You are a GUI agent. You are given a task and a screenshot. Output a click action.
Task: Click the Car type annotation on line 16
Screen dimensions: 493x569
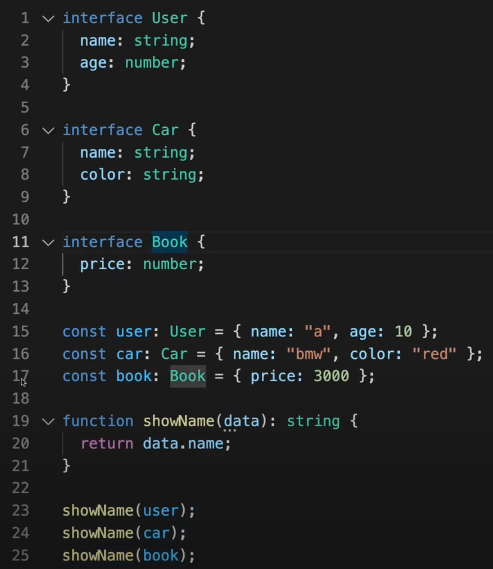174,354
